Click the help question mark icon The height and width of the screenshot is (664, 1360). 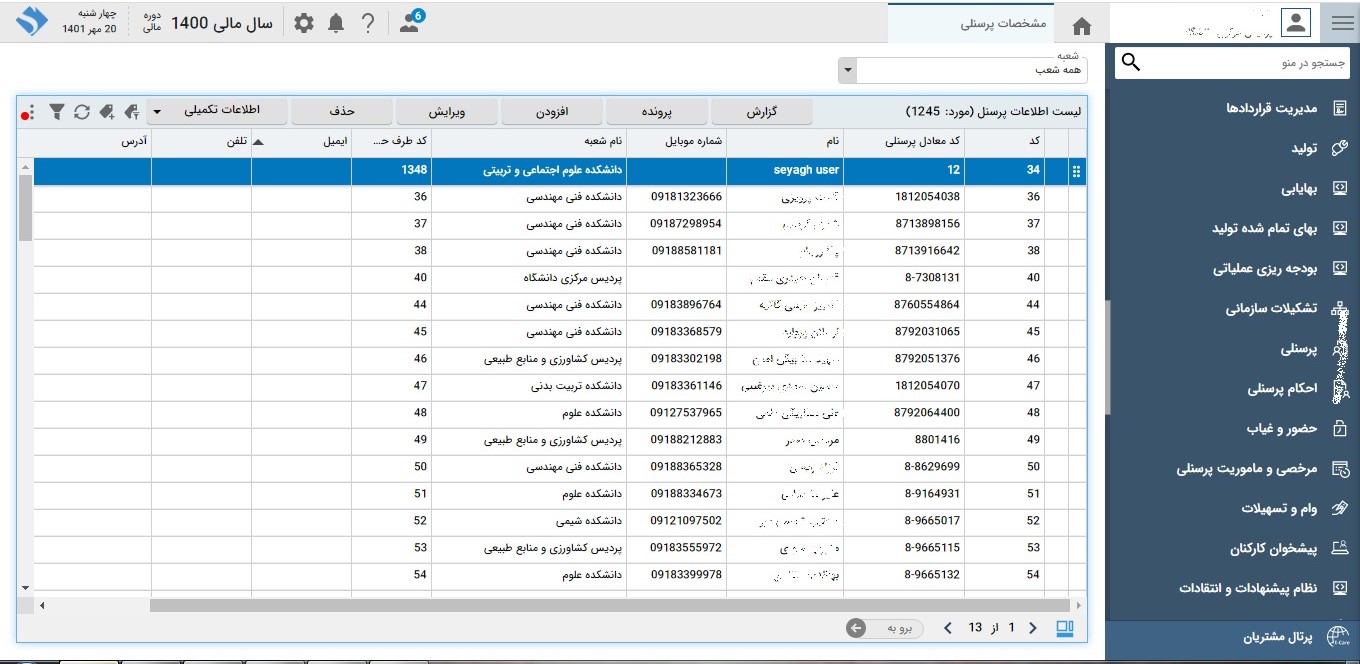(x=368, y=23)
